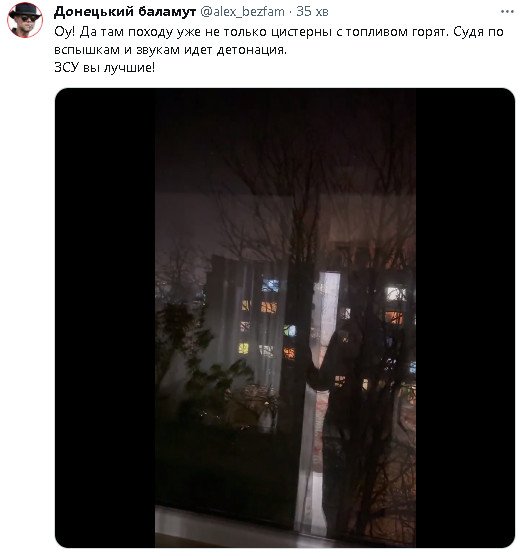Click the text ЗСУ вы лучшие!
The width and height of the screenshot is (525, 556).
105,67
